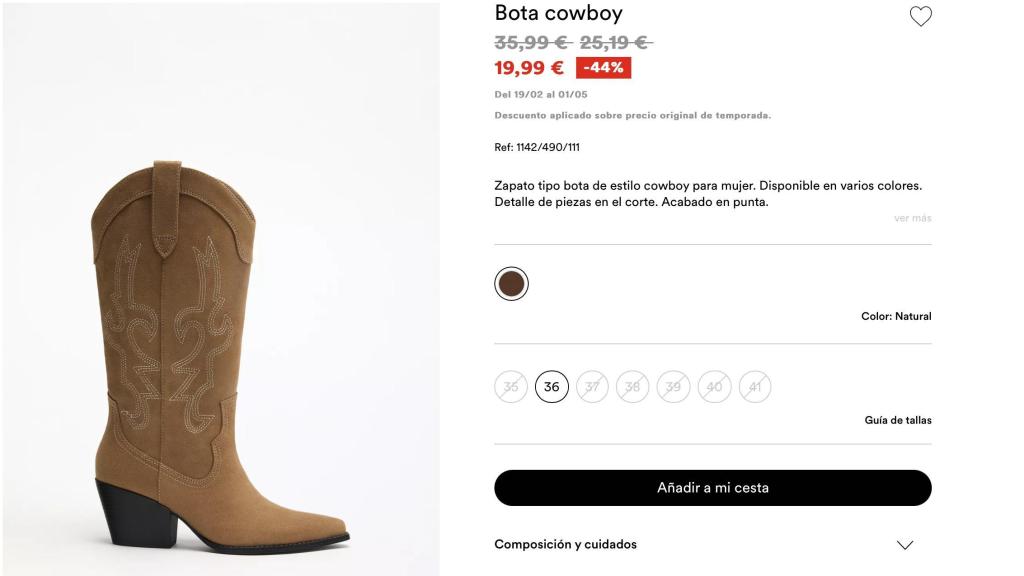Open the full description via ver más
The image size is (1024, 576).
click(911, 217)
